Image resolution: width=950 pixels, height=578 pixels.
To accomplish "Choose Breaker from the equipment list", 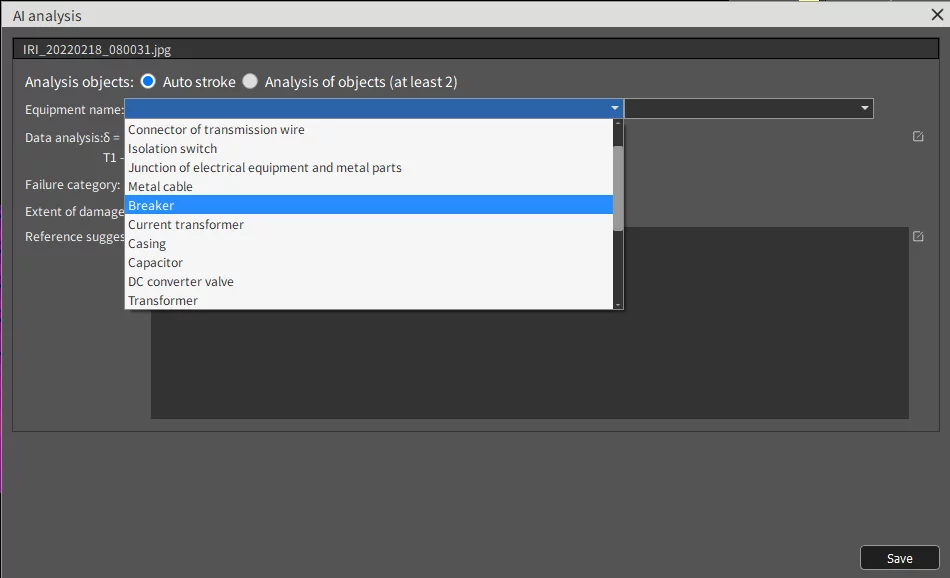I will pos(369,205).
